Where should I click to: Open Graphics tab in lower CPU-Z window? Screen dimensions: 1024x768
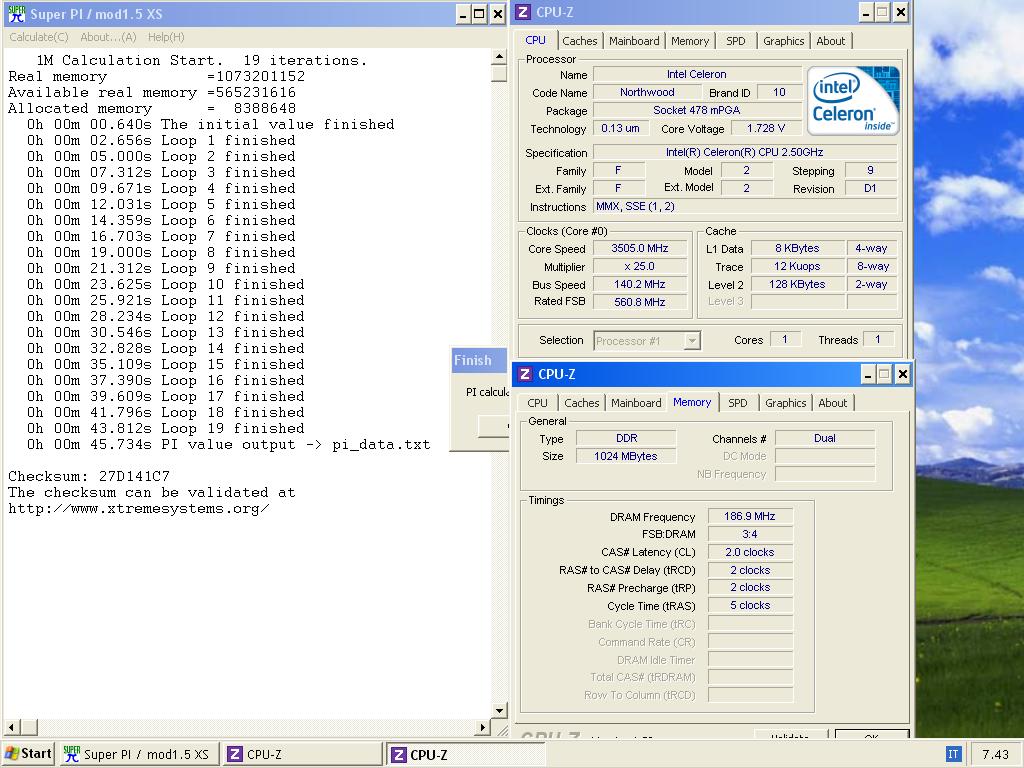click(786, 403)
